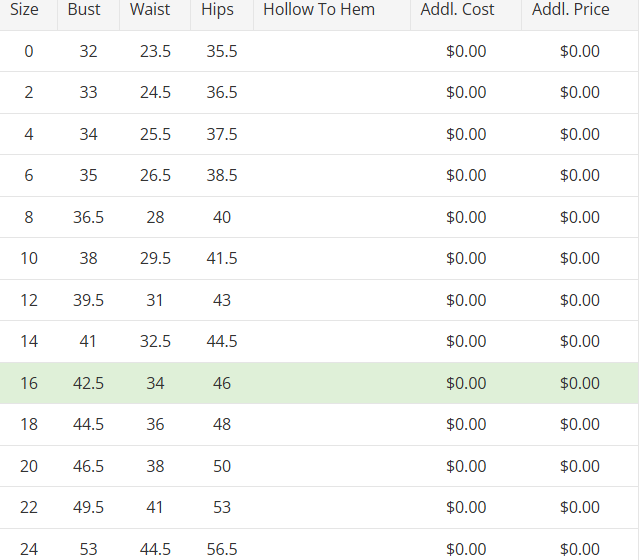
Task: Select the Addl. Price column header
Action: click(x=571, y=10)
